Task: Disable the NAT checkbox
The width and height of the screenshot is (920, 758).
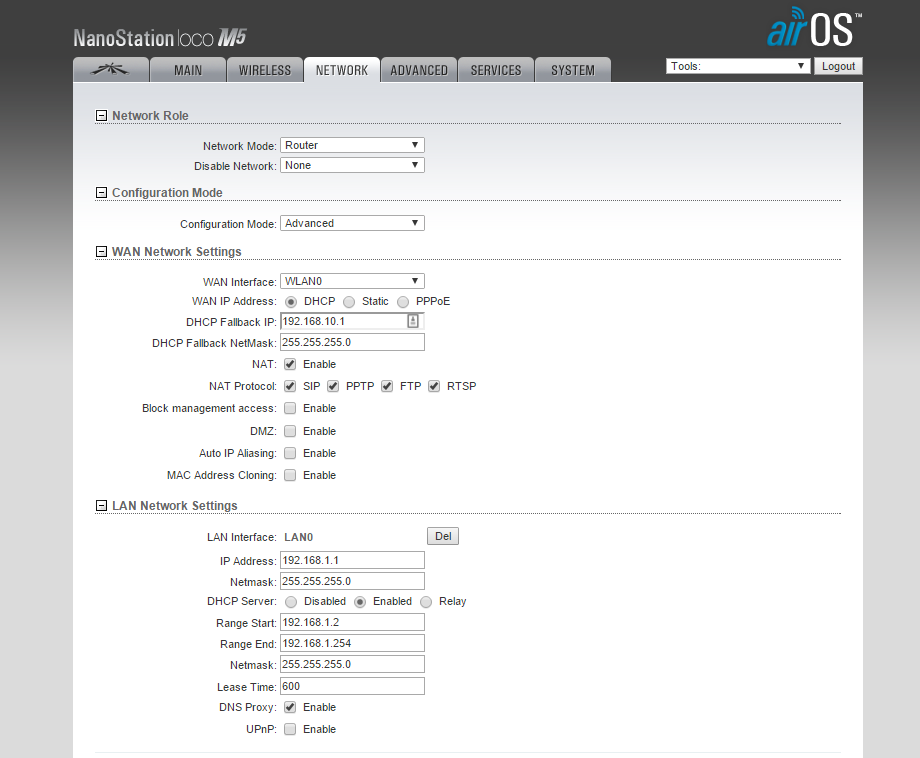Action: (290, 364)
